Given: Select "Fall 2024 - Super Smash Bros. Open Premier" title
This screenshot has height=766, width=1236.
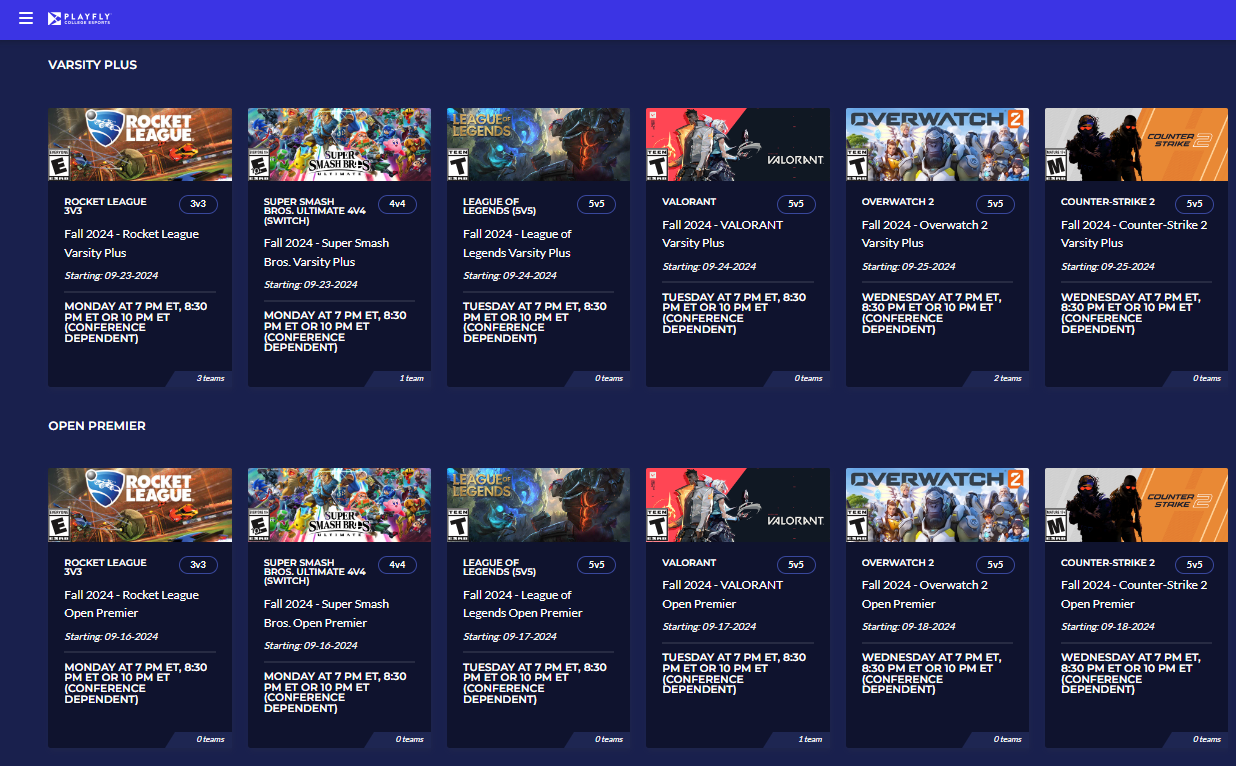Looking at the screenshot, I should click(x=327, y=613).
